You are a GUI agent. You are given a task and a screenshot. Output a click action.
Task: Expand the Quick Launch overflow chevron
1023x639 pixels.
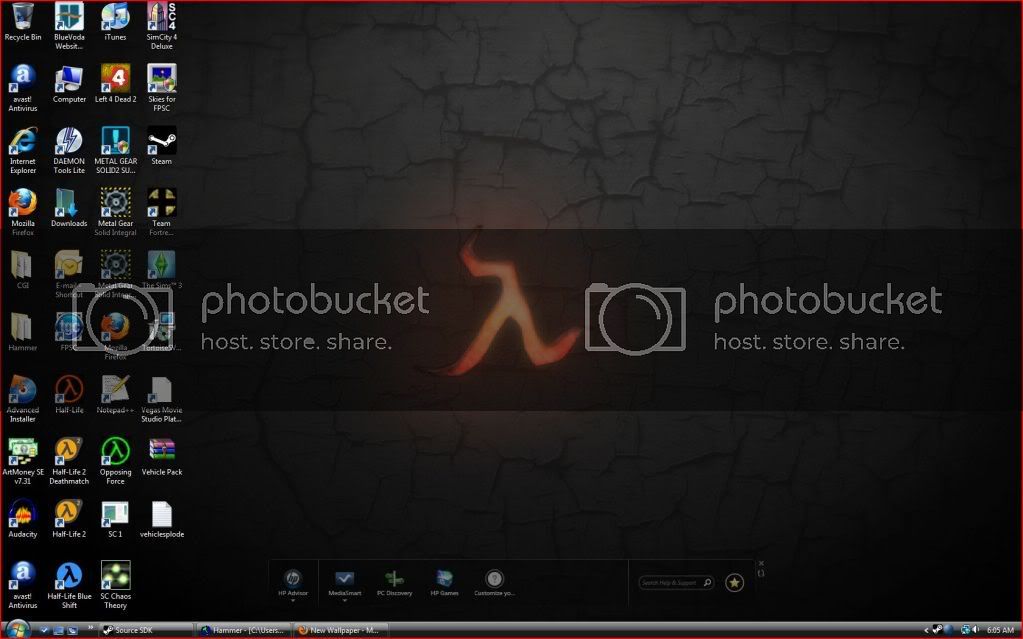91,629
